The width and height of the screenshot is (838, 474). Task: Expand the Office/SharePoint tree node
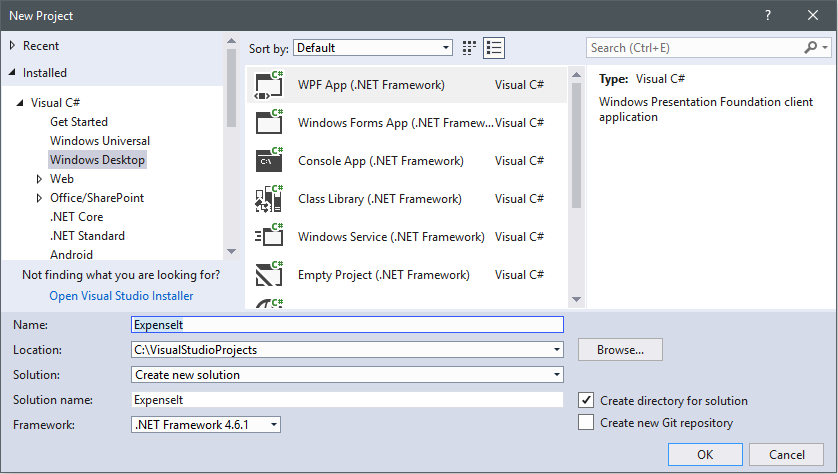click(x=39, y=198)
